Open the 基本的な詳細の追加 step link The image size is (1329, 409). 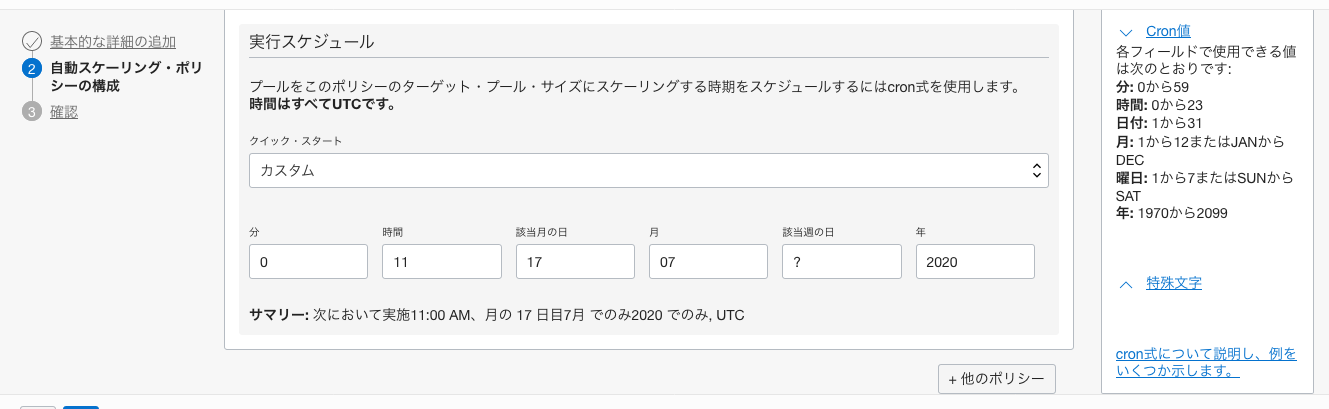(113, 42)
